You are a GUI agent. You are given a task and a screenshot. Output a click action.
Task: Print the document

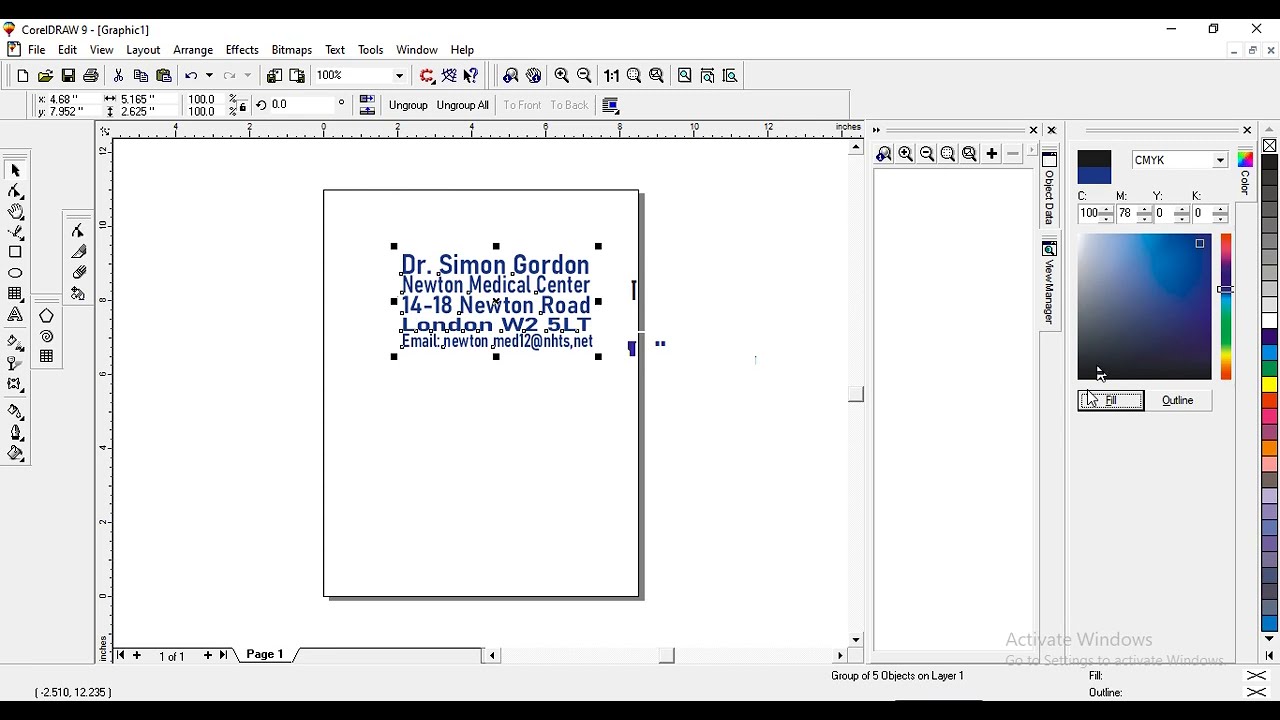tap(91, 76)
